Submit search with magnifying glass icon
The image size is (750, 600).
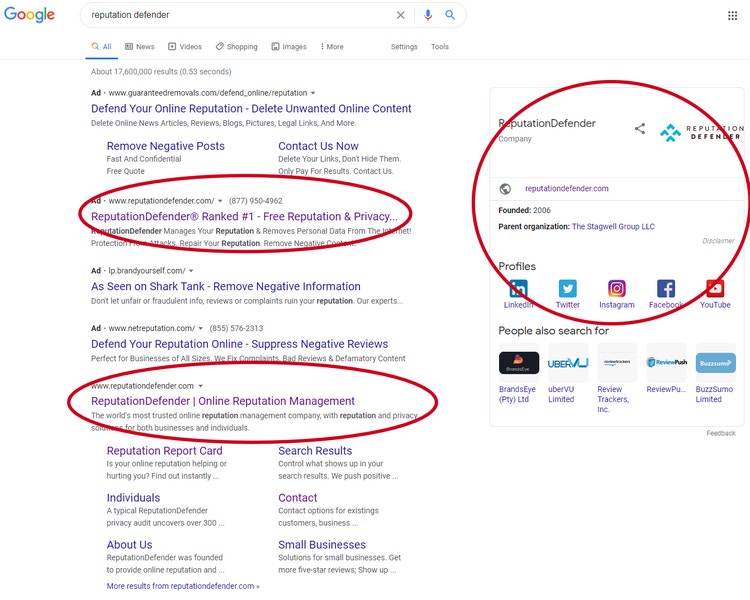pyautogui.click(x=450, y=15)
